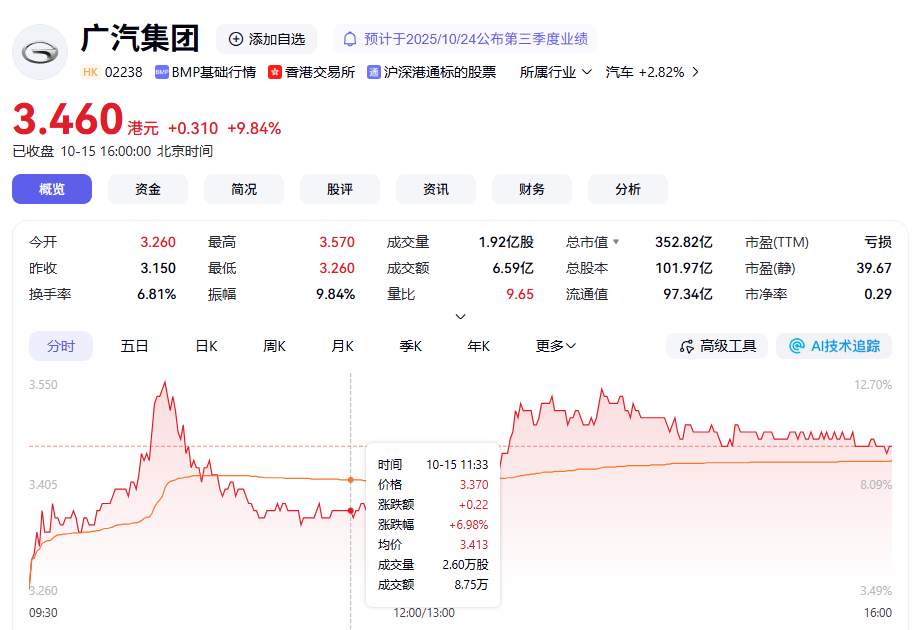
Task: Click the tools icon in 高级工具
Action: [686, 346]
